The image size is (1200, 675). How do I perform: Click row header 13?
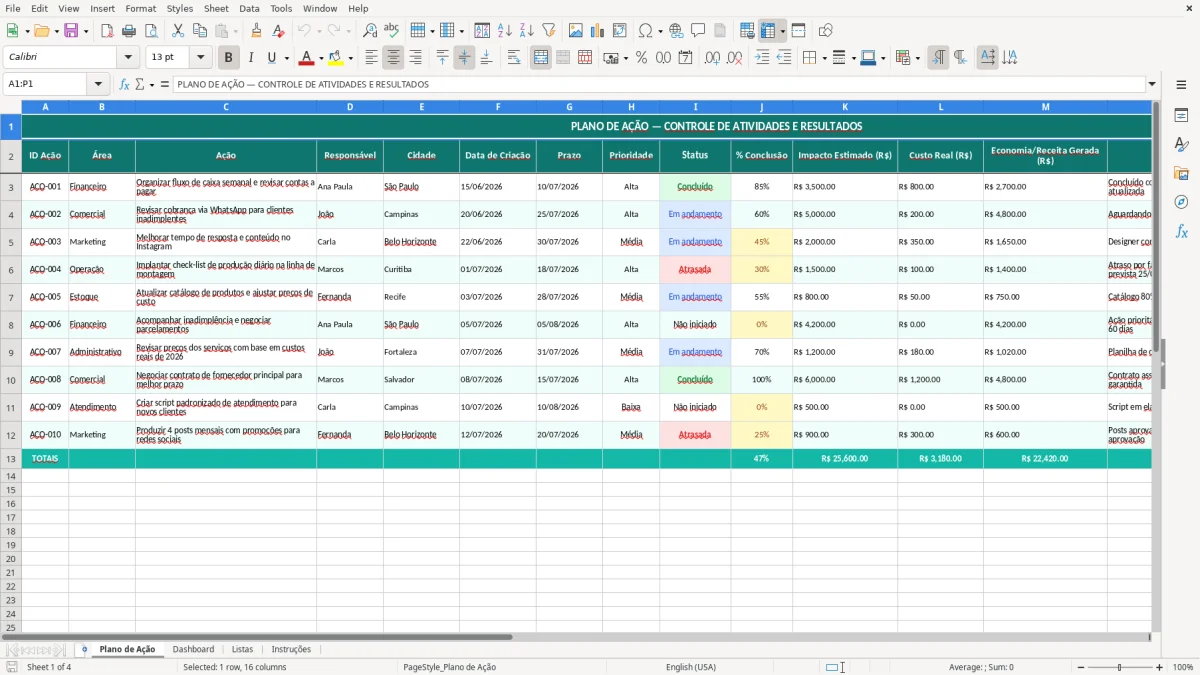[x=11, y=458]
